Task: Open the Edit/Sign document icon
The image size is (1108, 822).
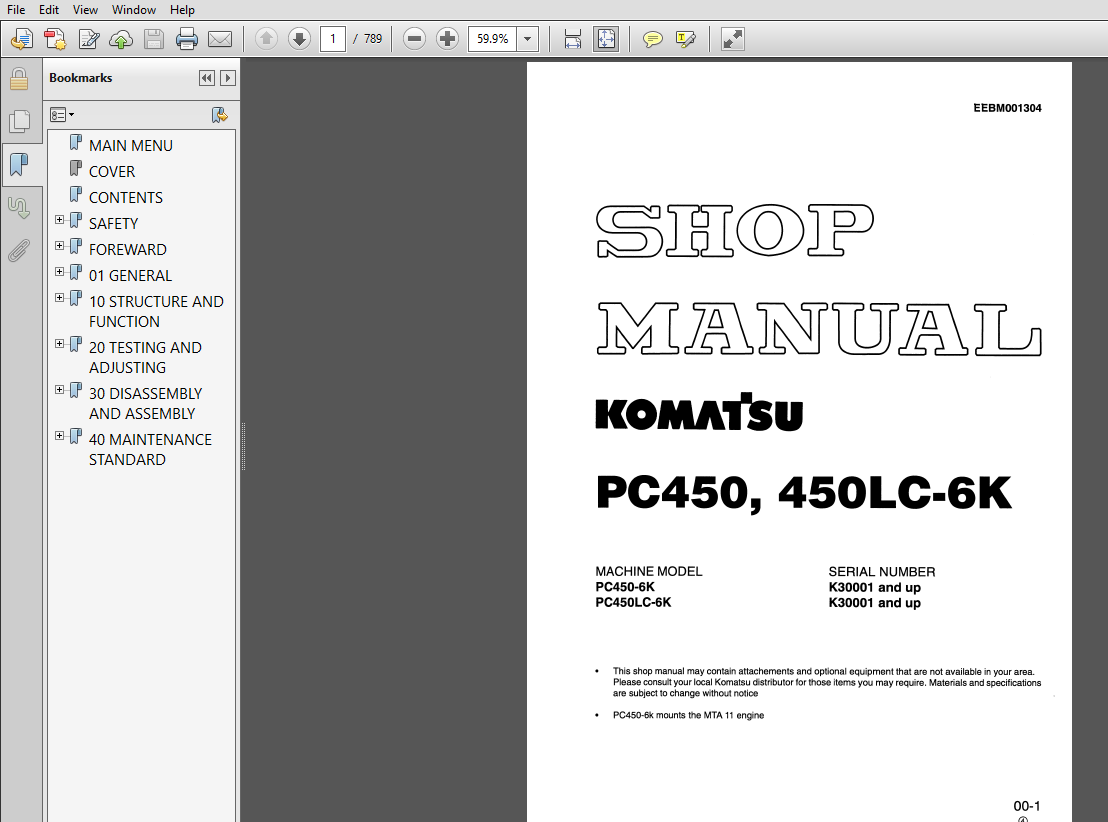Action: click(x=88, y=39)
